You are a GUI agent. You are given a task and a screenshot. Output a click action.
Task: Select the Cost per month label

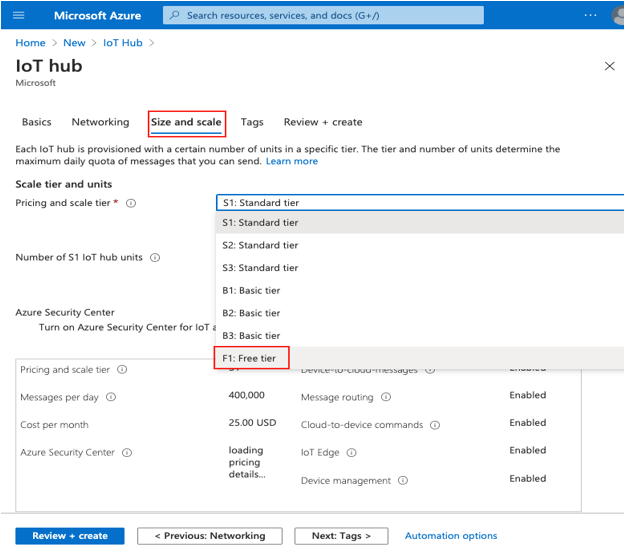click(55, 425)
